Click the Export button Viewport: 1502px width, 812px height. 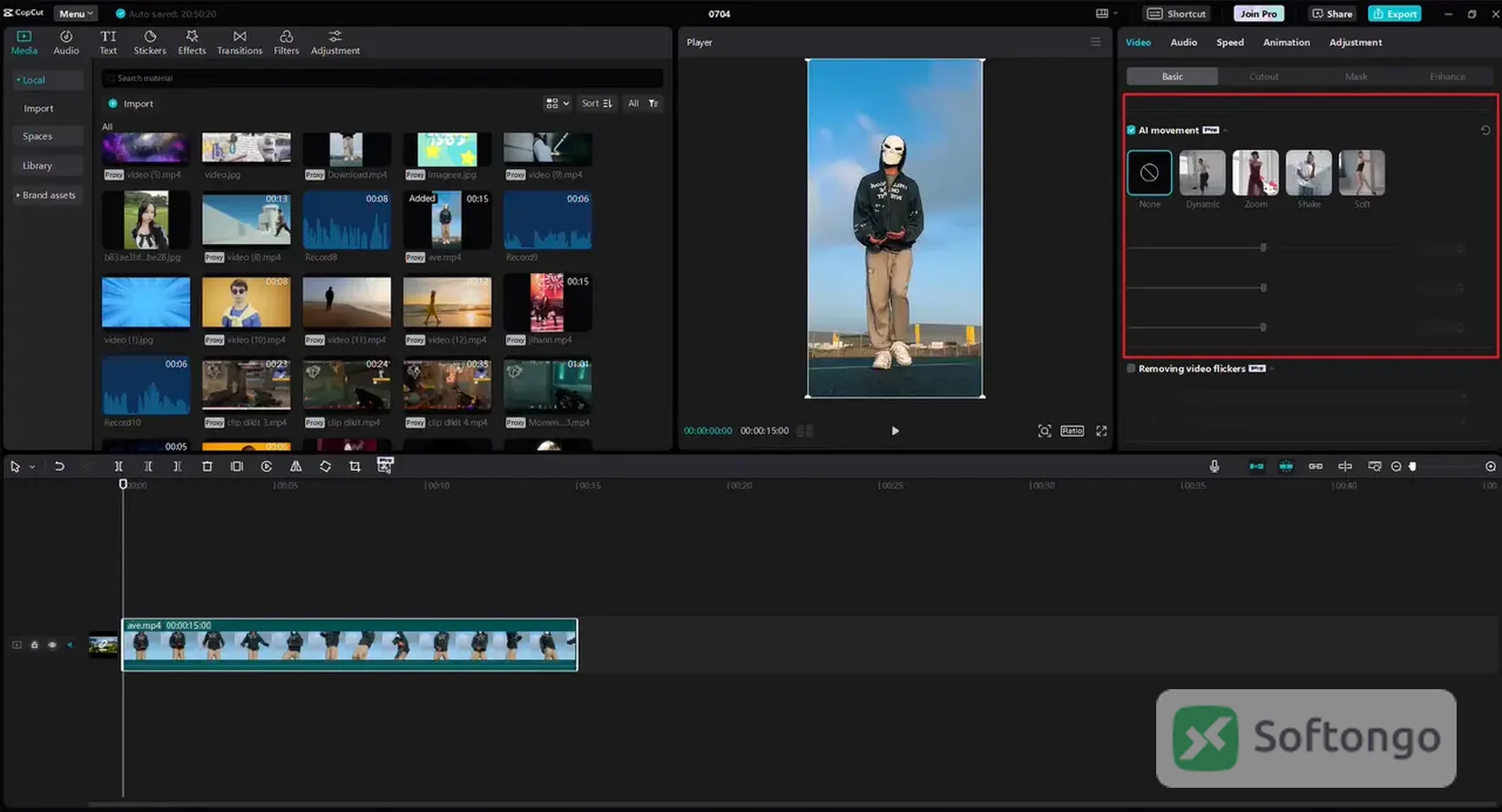[x=1394, y=13]
